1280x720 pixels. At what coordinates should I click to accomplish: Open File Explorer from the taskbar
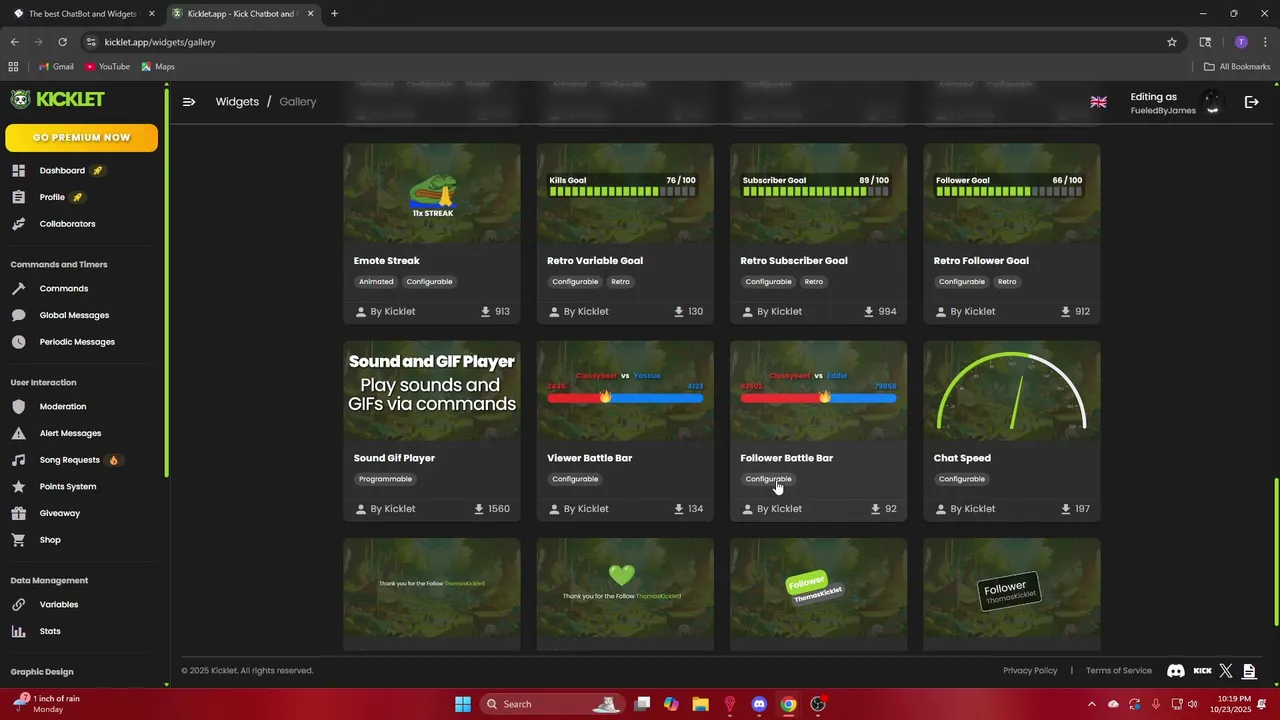click(700, 704)
